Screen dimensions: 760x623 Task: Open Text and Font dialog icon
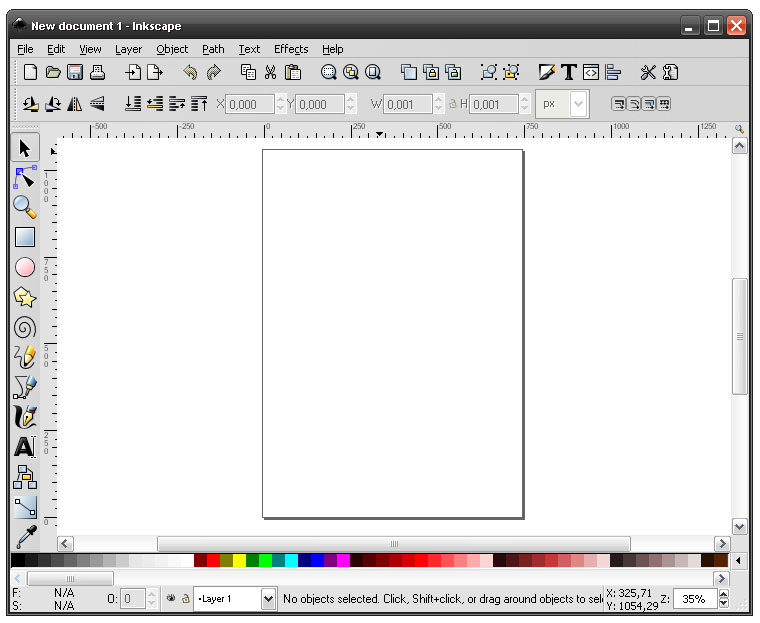(x=569, y=72)
